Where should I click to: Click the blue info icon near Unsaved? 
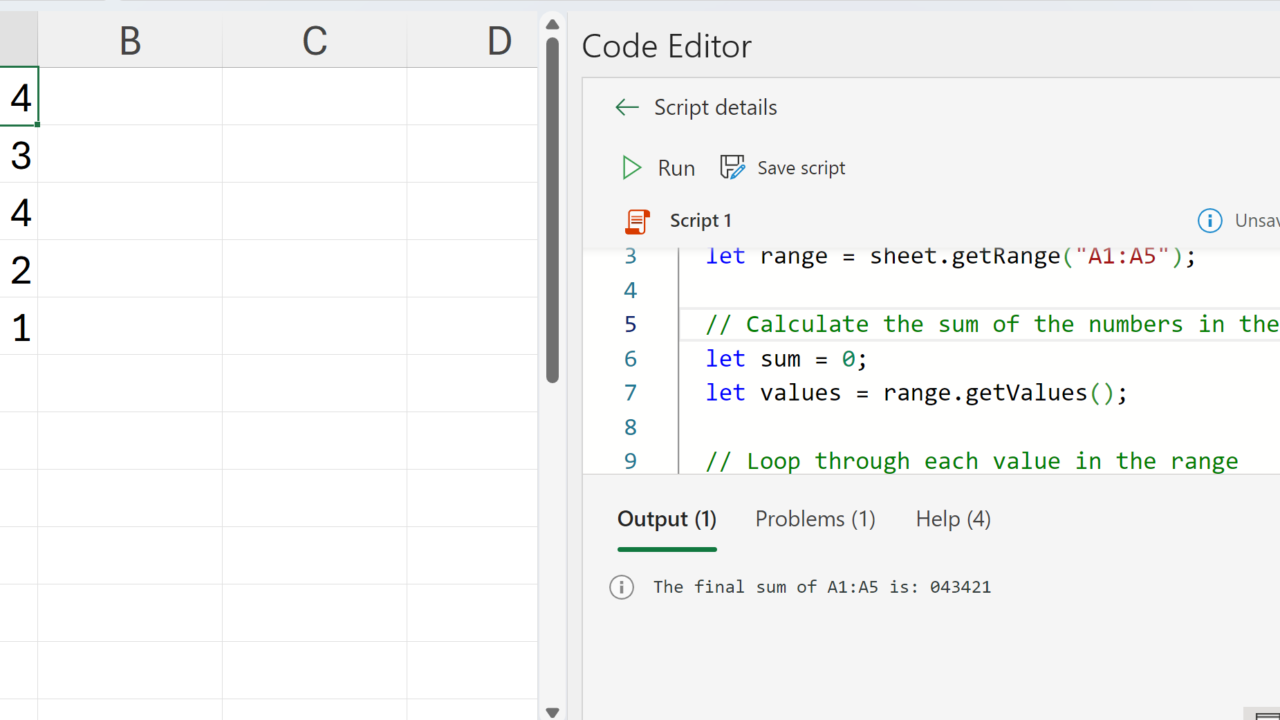[1209, 221]
